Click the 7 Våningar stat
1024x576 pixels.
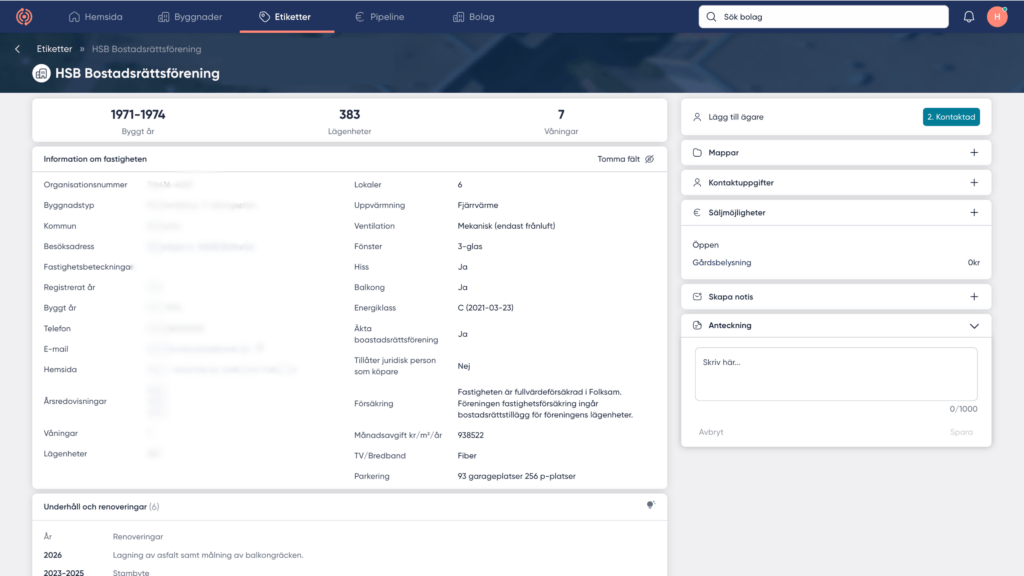pyautogui.click(x=561, y=121)
